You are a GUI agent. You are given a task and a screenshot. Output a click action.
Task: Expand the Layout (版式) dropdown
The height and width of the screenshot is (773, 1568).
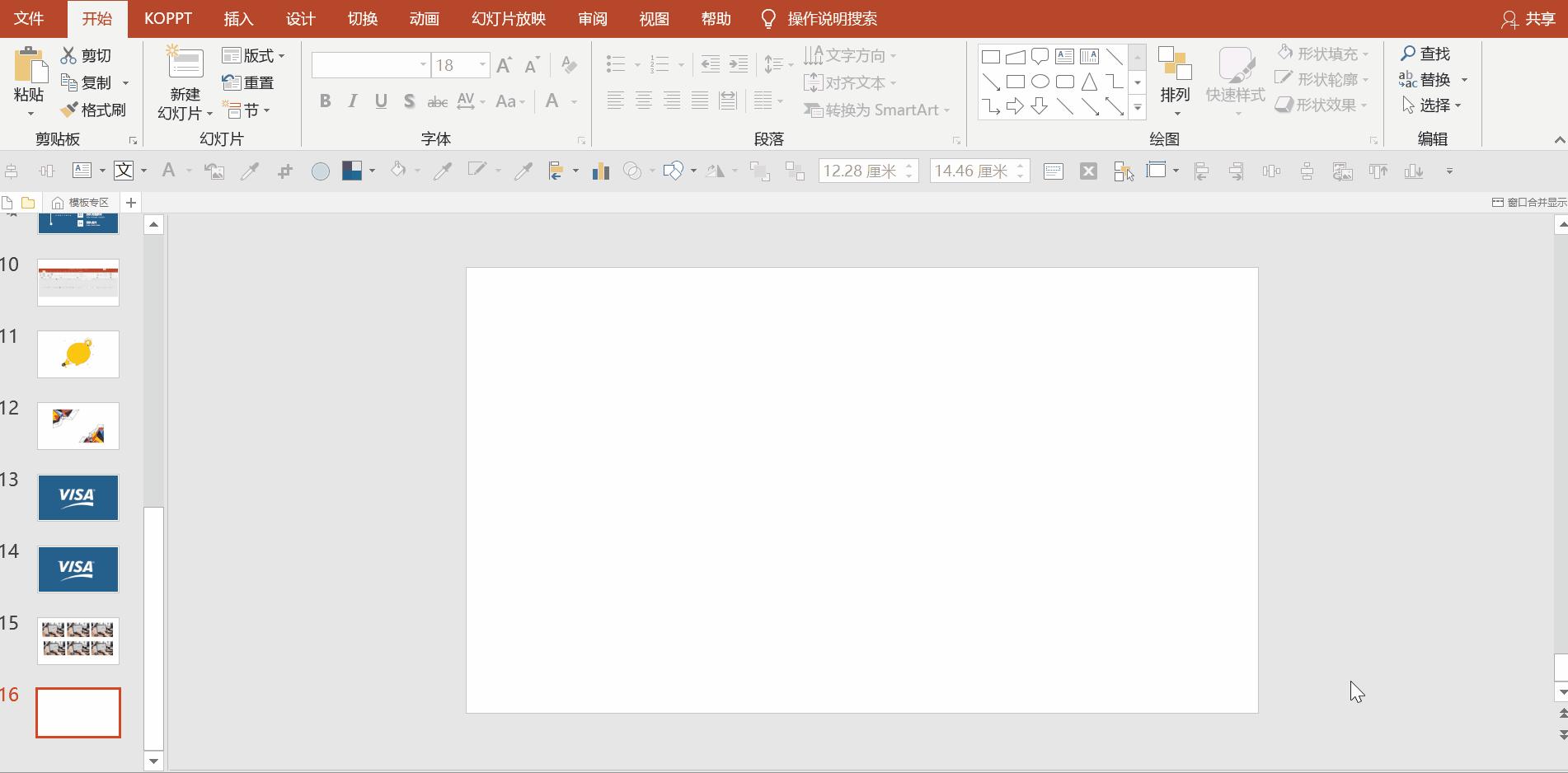click(254, 55)
